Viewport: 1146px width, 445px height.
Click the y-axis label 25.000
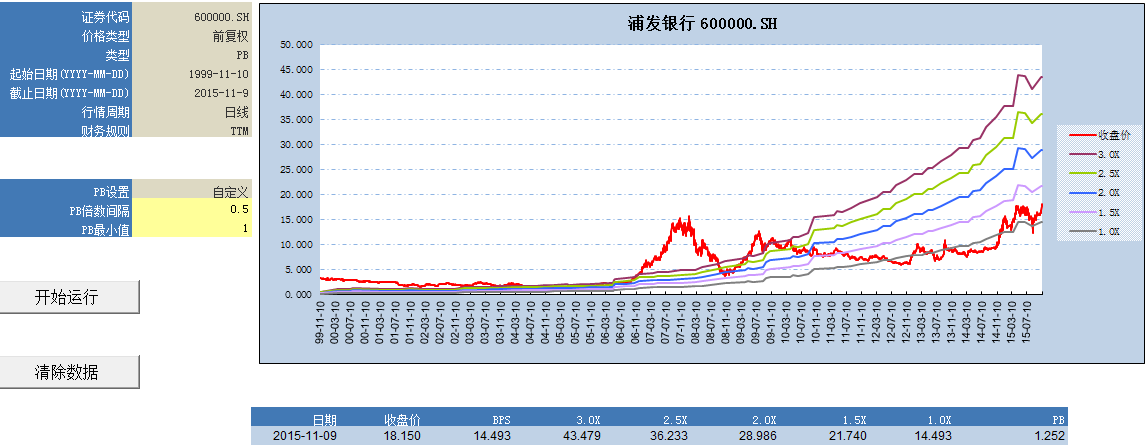click(297, 170)
